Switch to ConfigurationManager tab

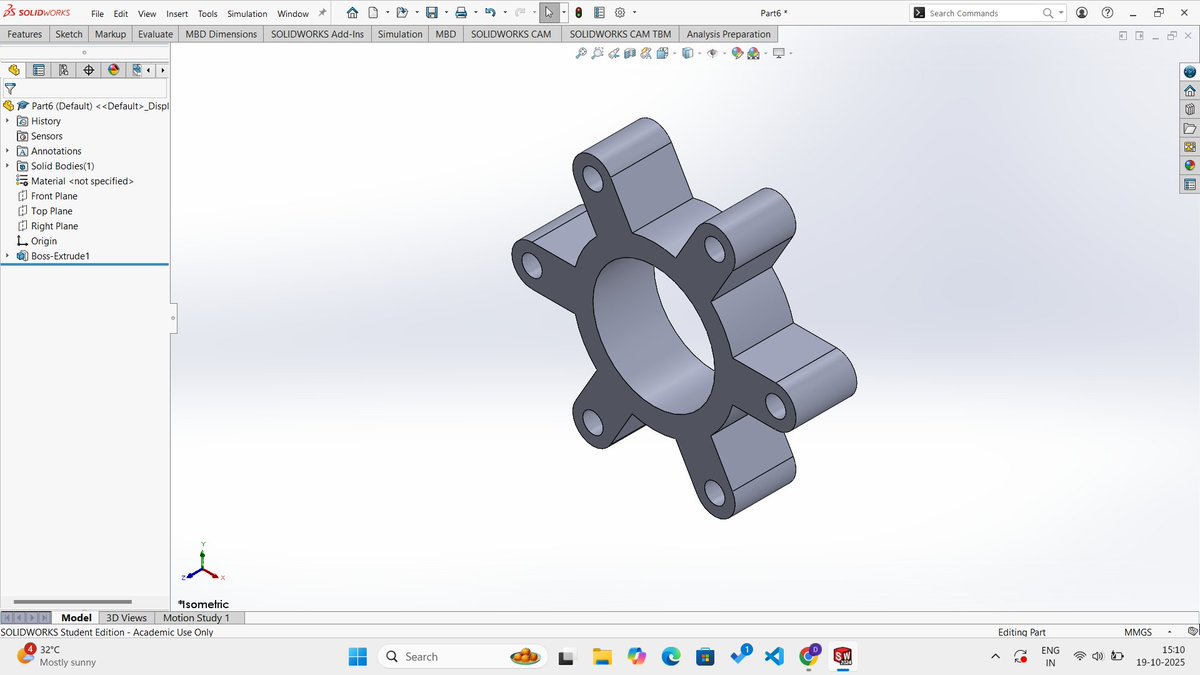(64, 70)
